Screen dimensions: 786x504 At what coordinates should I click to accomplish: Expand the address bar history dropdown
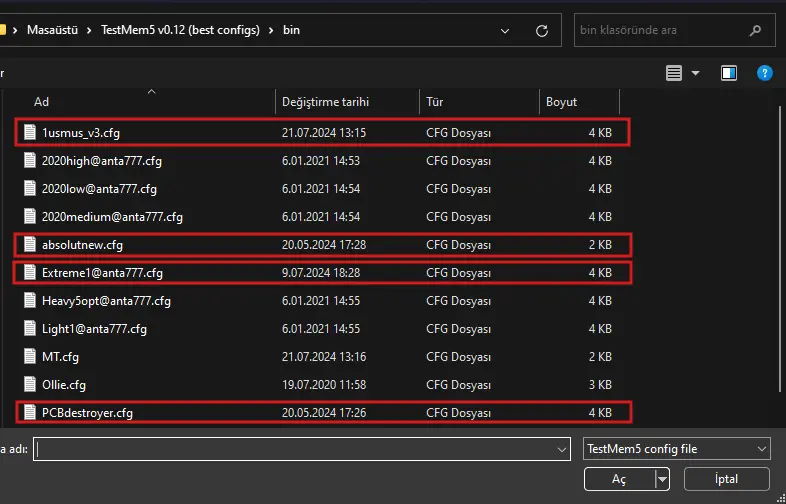click(505, 31)
